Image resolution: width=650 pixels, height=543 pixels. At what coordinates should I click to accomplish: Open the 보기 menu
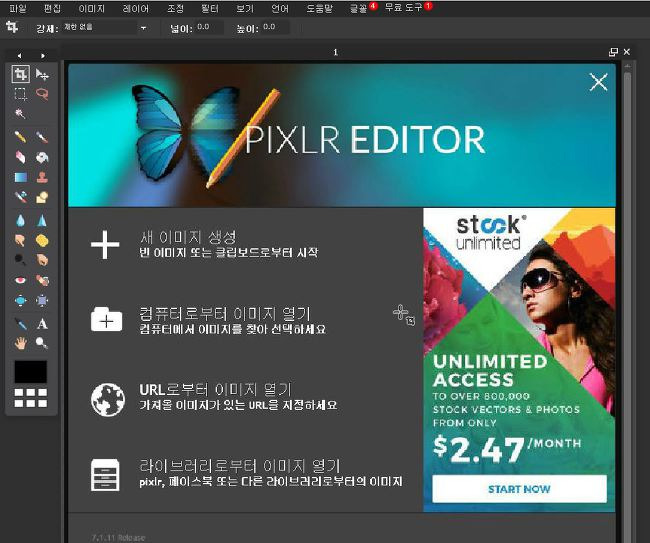point(245,8)
